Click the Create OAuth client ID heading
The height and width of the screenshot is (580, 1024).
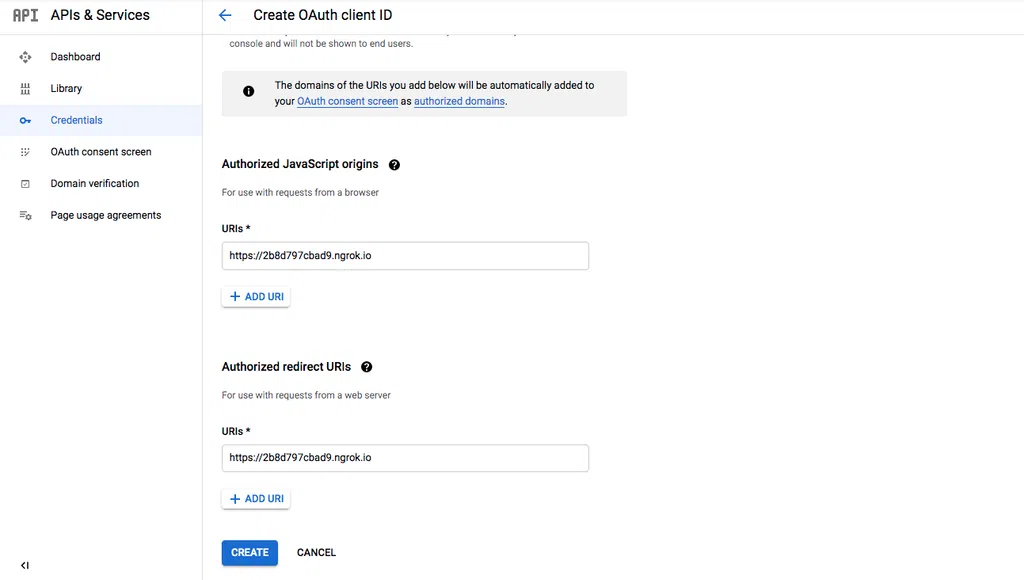(x=323, y=15)
